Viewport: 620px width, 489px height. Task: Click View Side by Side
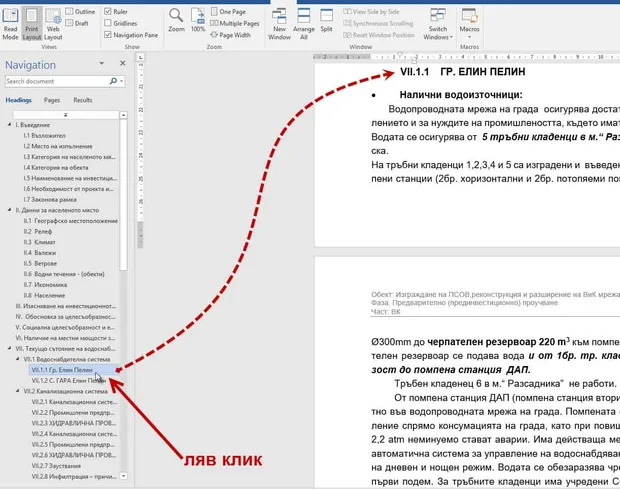point(371,12)
